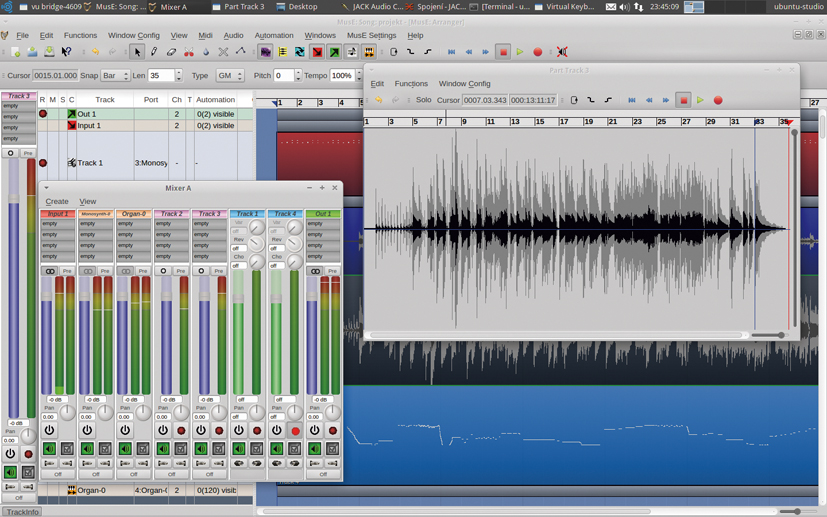The width and height of the screenshot is (827, 517).
Task: Click the Tempo percentage field
Action: 342,75
